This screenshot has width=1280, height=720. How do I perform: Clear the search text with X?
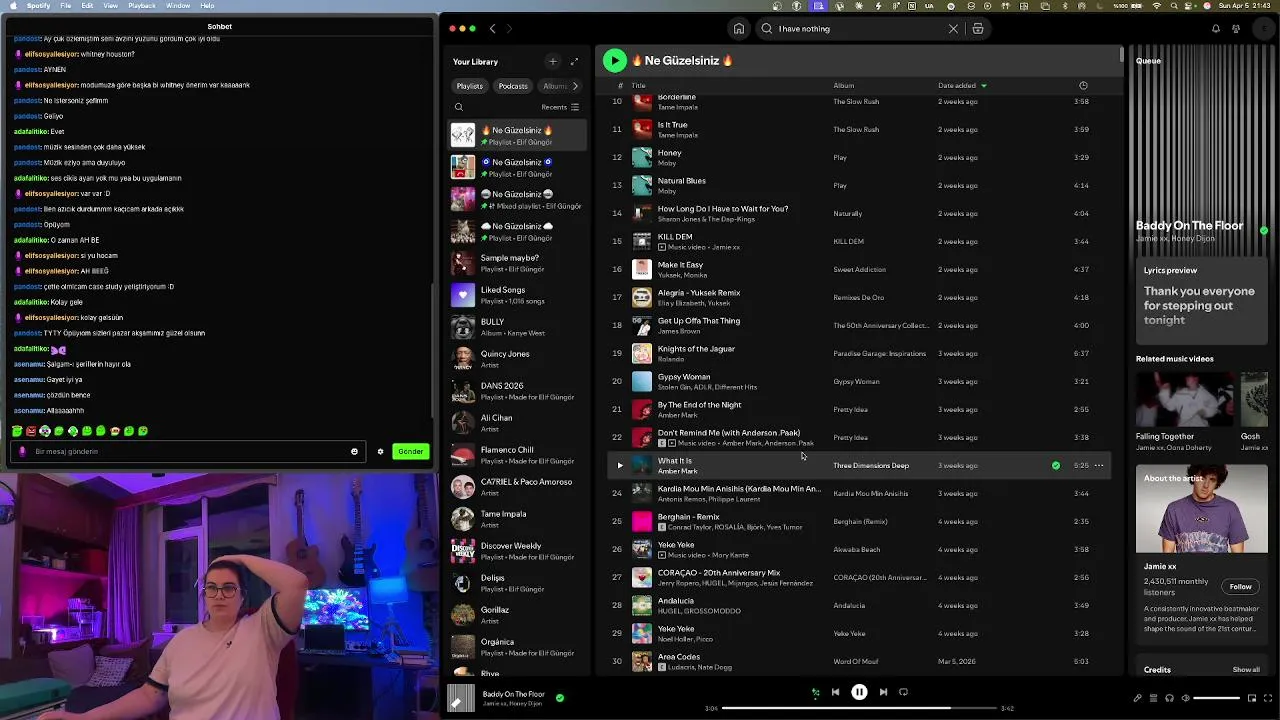953,29
